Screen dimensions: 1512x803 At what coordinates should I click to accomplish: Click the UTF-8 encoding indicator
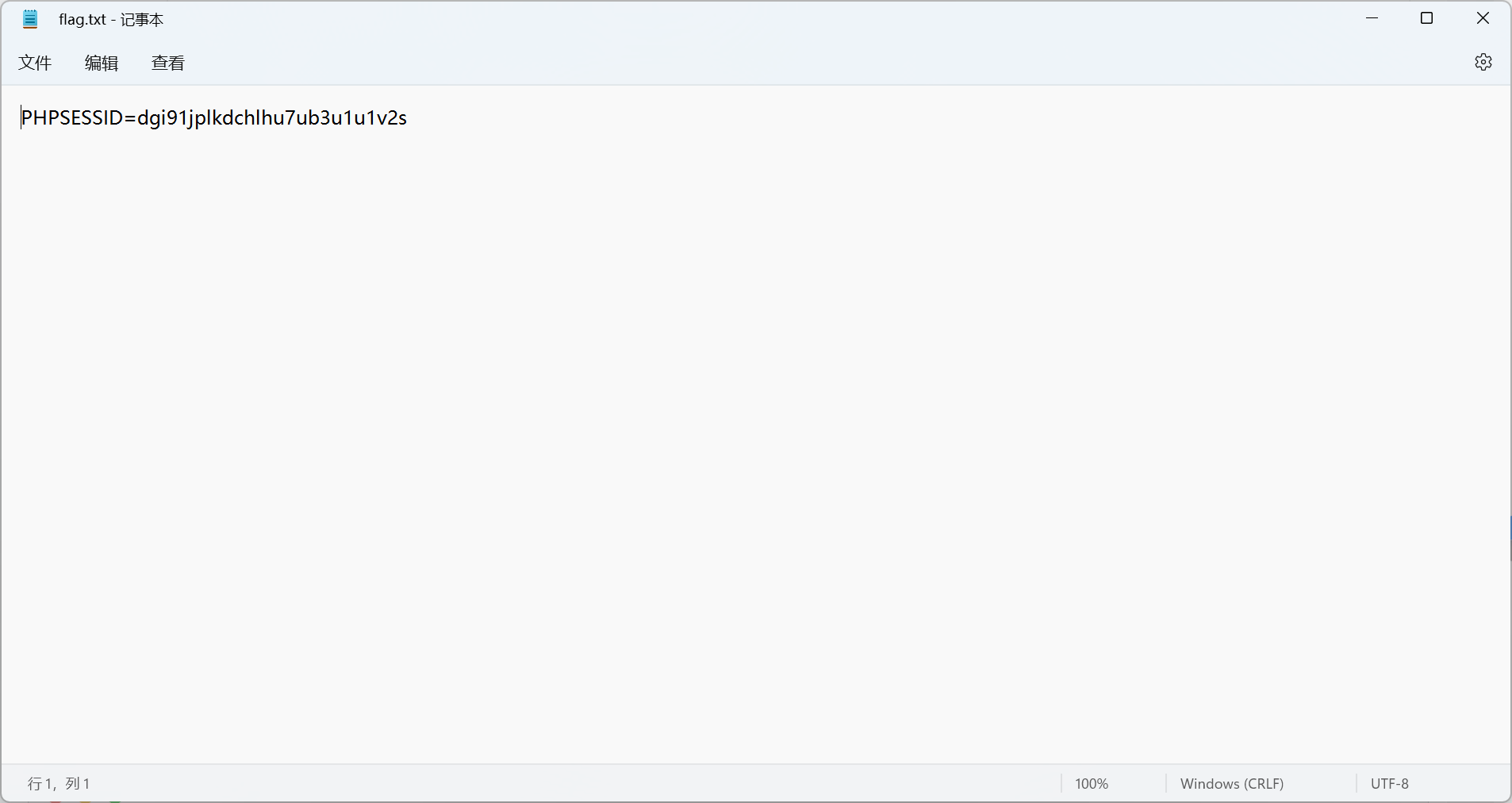tap(1389, 784)
